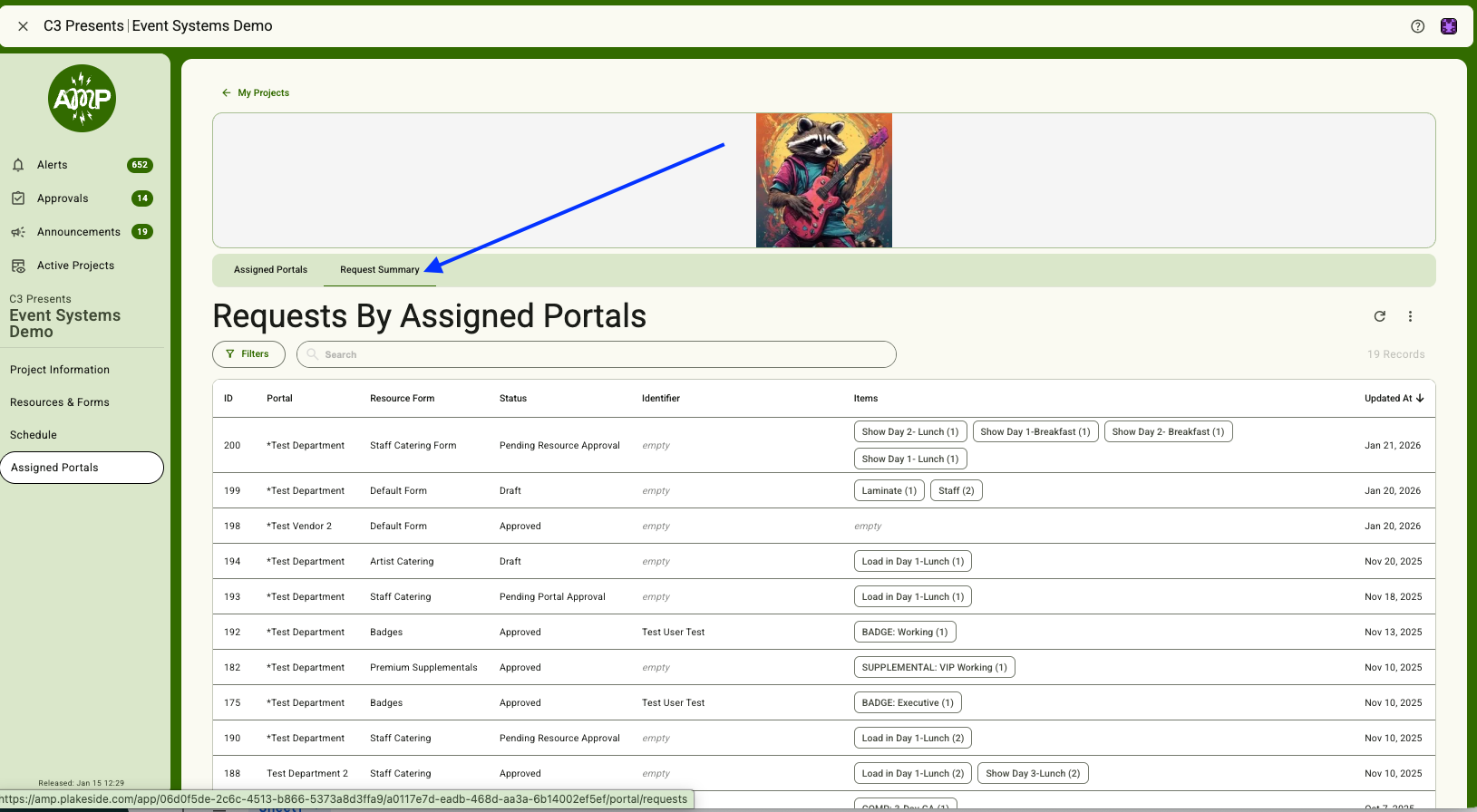Switch to Assigned Portals tab
Screen dimensions: 1477x812
coord(270,270)
